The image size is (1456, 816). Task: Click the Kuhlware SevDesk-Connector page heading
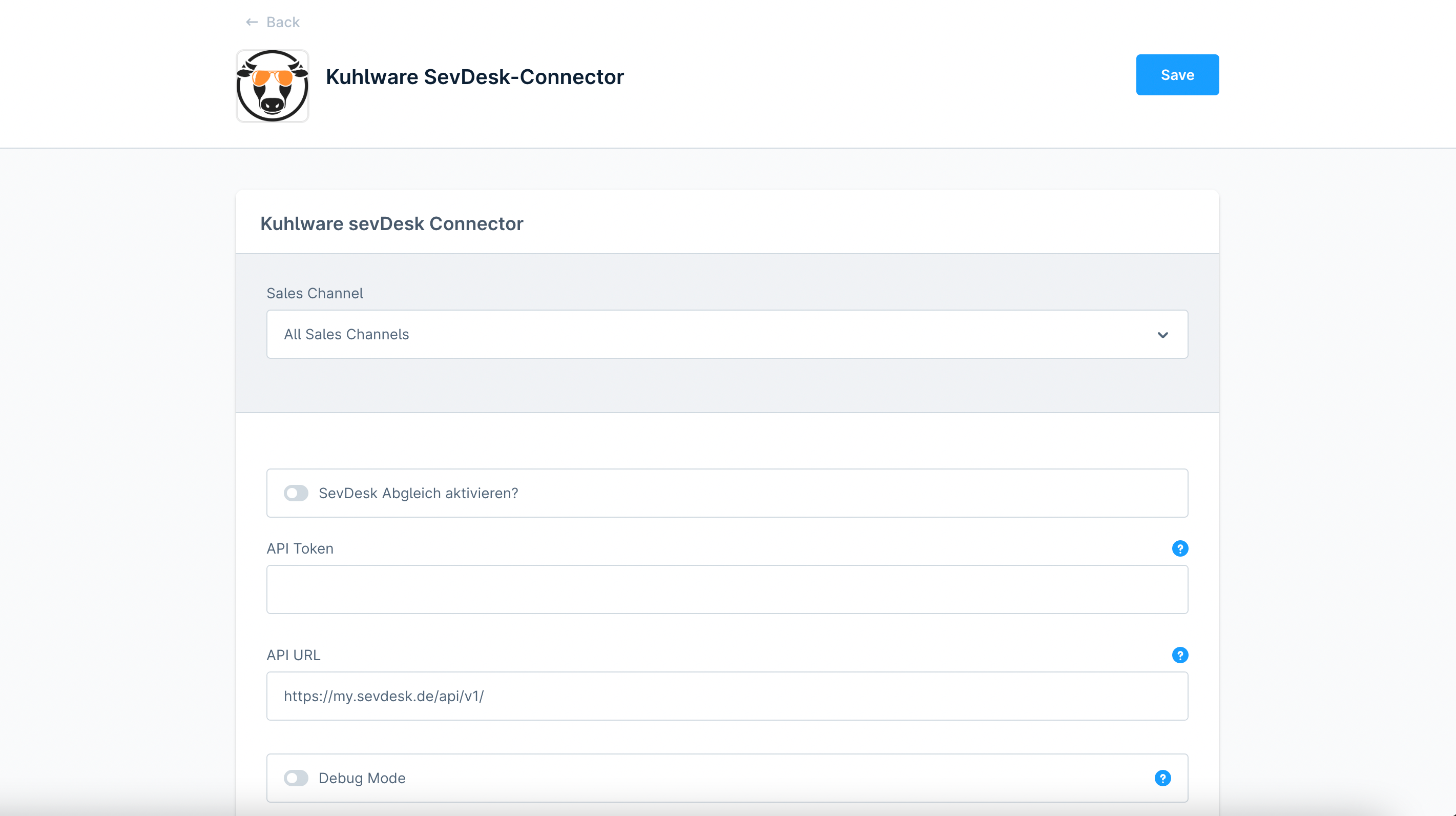[474, 76]
